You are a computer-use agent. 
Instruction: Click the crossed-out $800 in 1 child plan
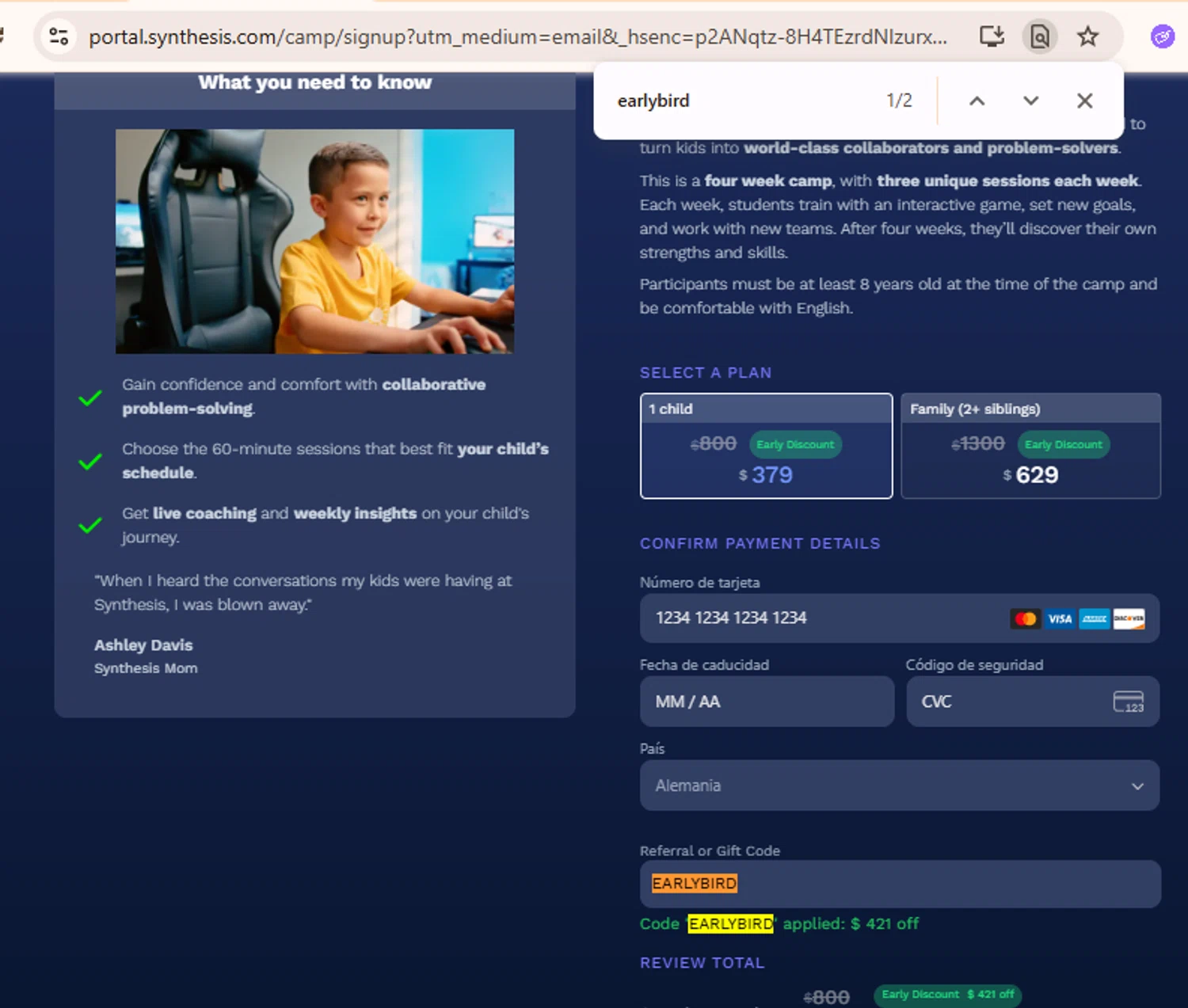coord(714,444)
